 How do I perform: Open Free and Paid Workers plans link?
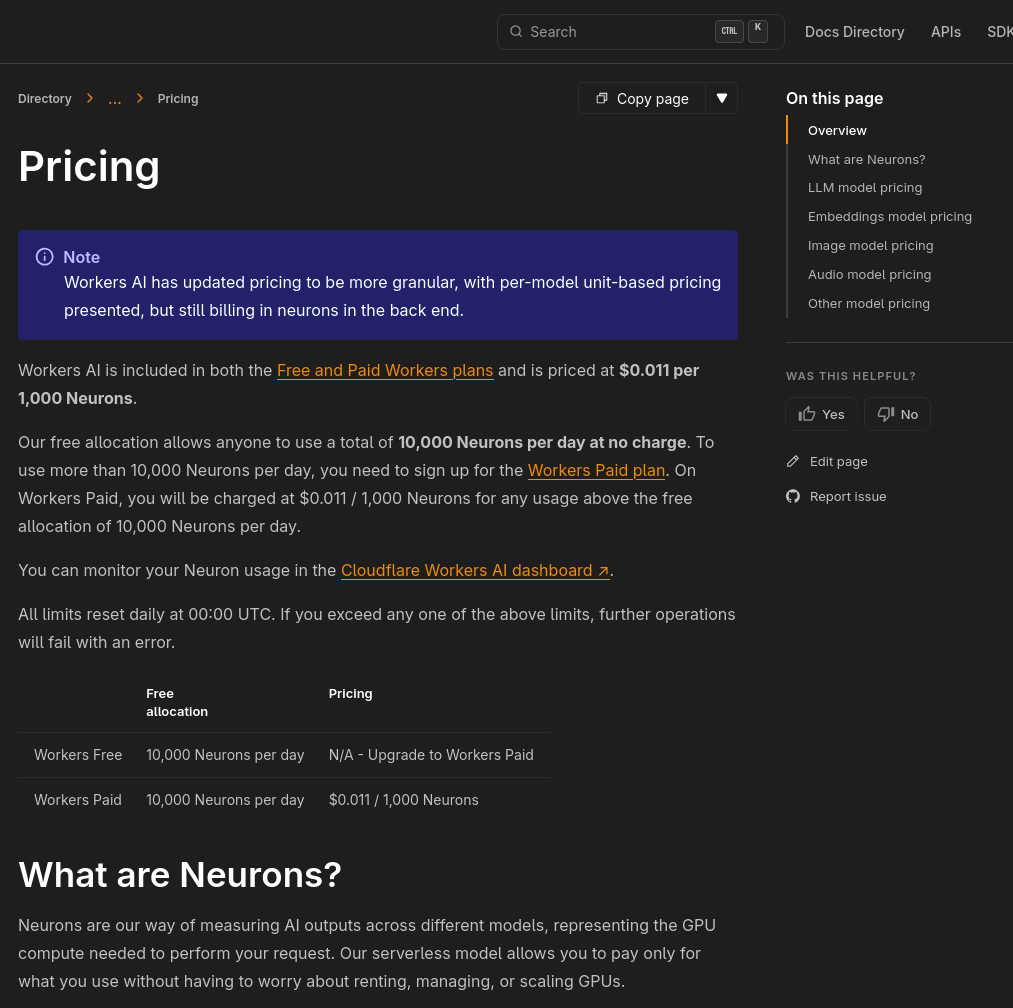[385, 370]
